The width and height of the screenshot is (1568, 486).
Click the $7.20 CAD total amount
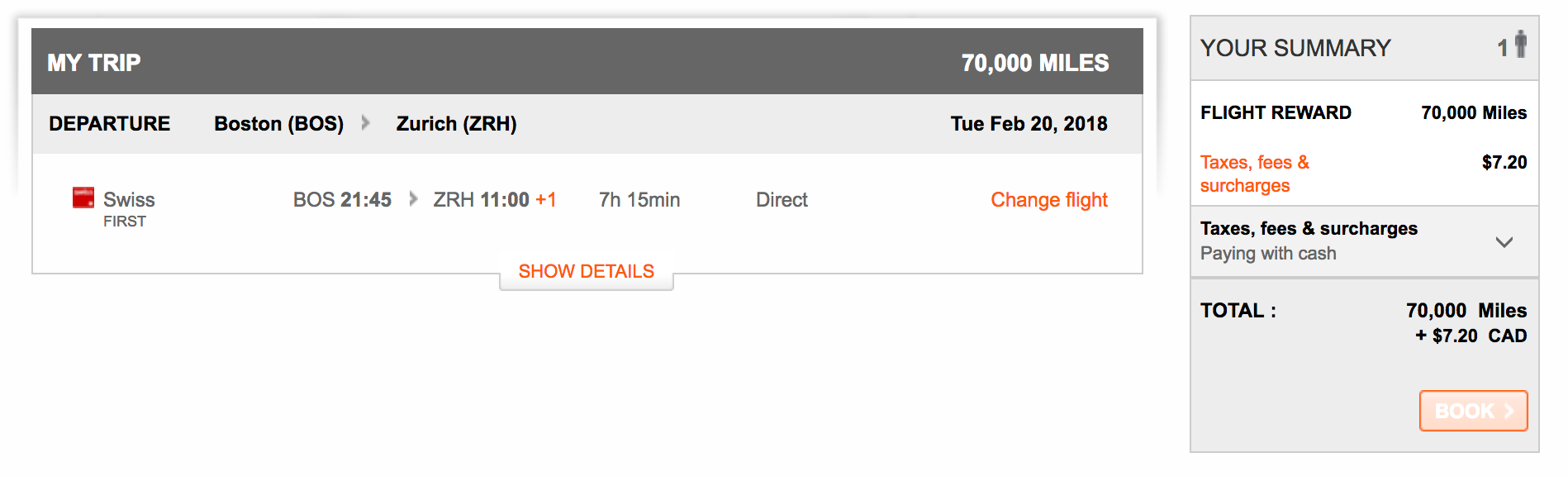click(1471, 336)
